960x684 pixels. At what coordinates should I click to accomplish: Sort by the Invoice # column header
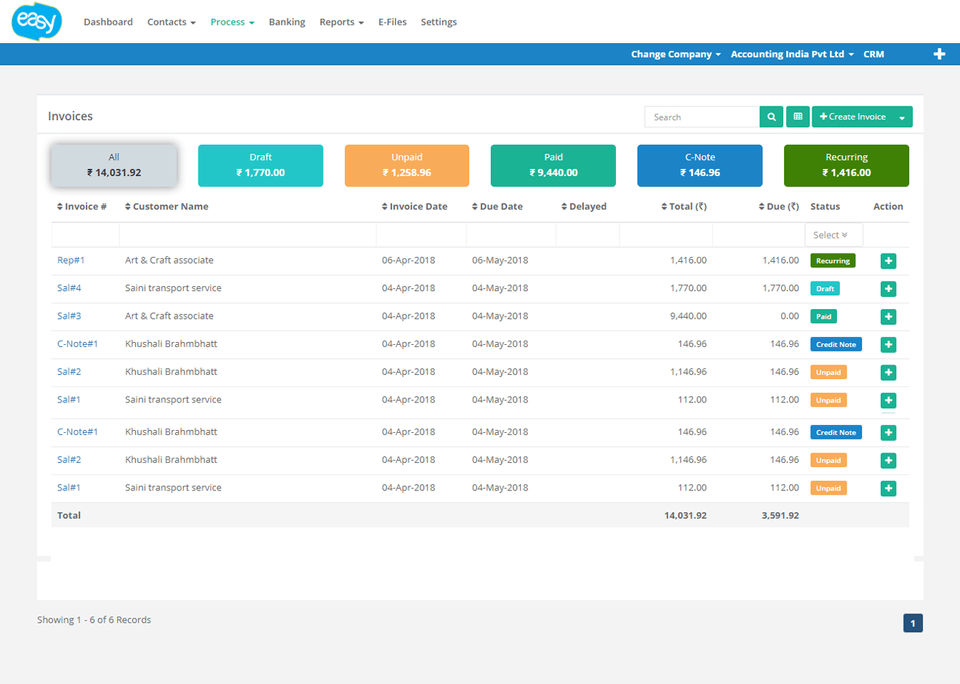pyautogui.click(x=81, y=207)
